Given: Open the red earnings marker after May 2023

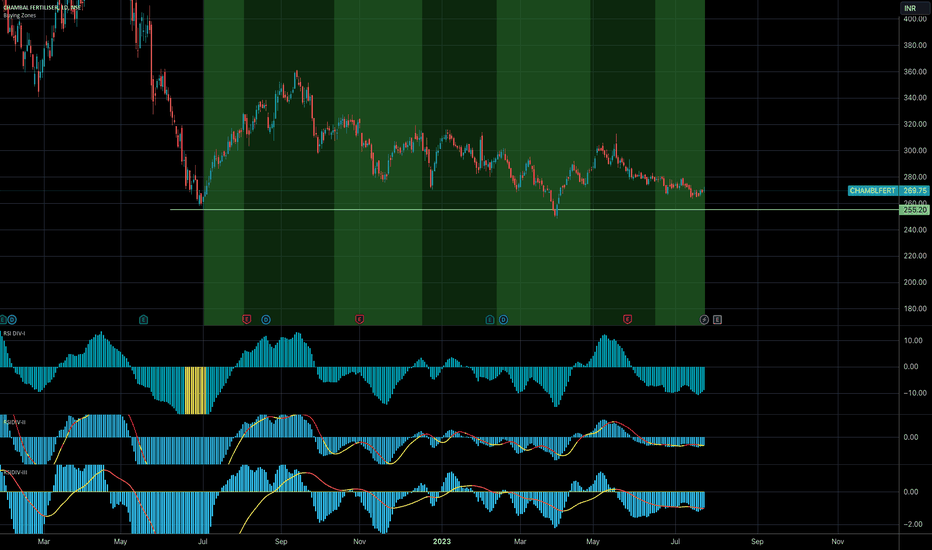Looking at the screenshot, I should tap(627, 320).
